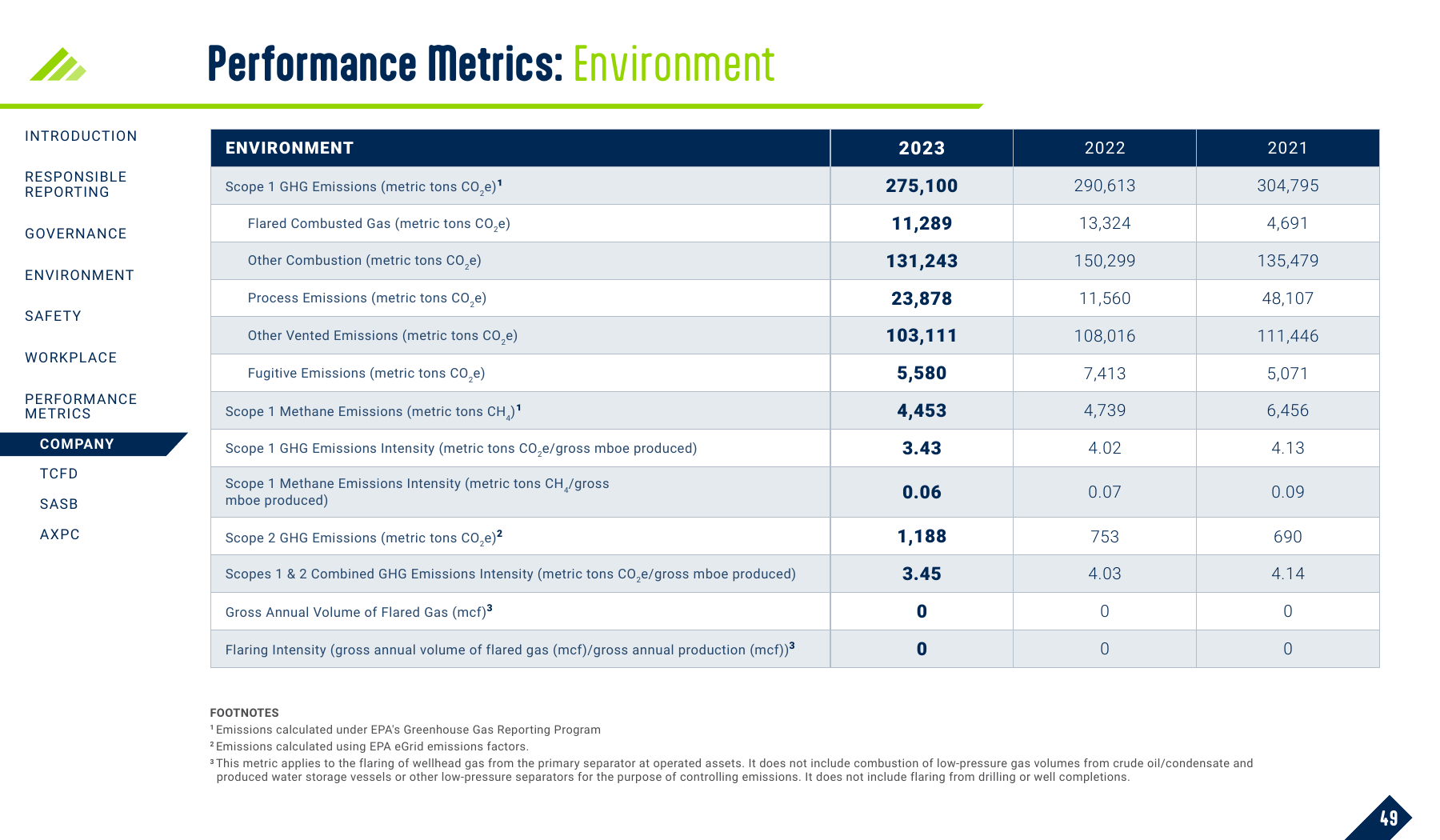Select the Flaring Intensity row label
1440x840 pixels.
point(510,650)
